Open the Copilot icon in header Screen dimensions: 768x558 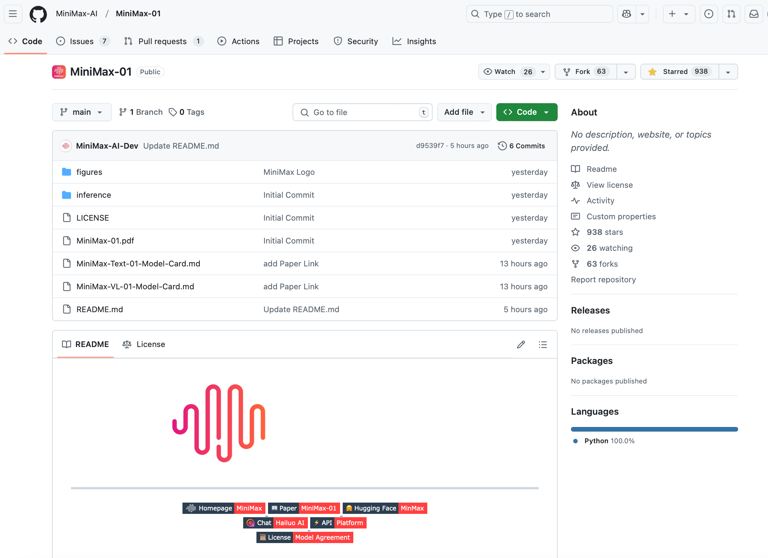627,14
